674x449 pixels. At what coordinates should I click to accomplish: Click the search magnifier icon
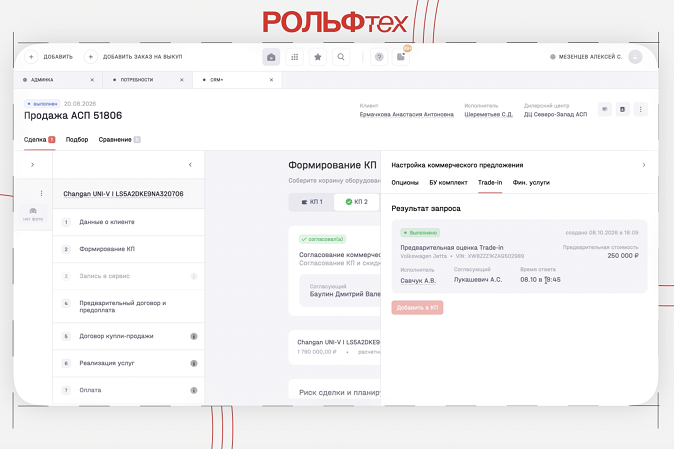(341, 57)
